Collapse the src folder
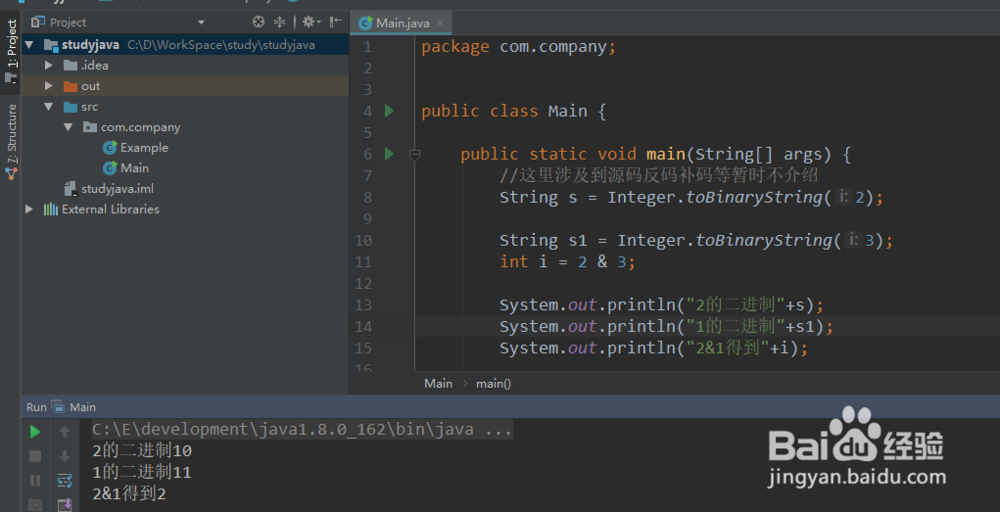Viewport: 1000px width, 512px height. click(x=48, y=106)
